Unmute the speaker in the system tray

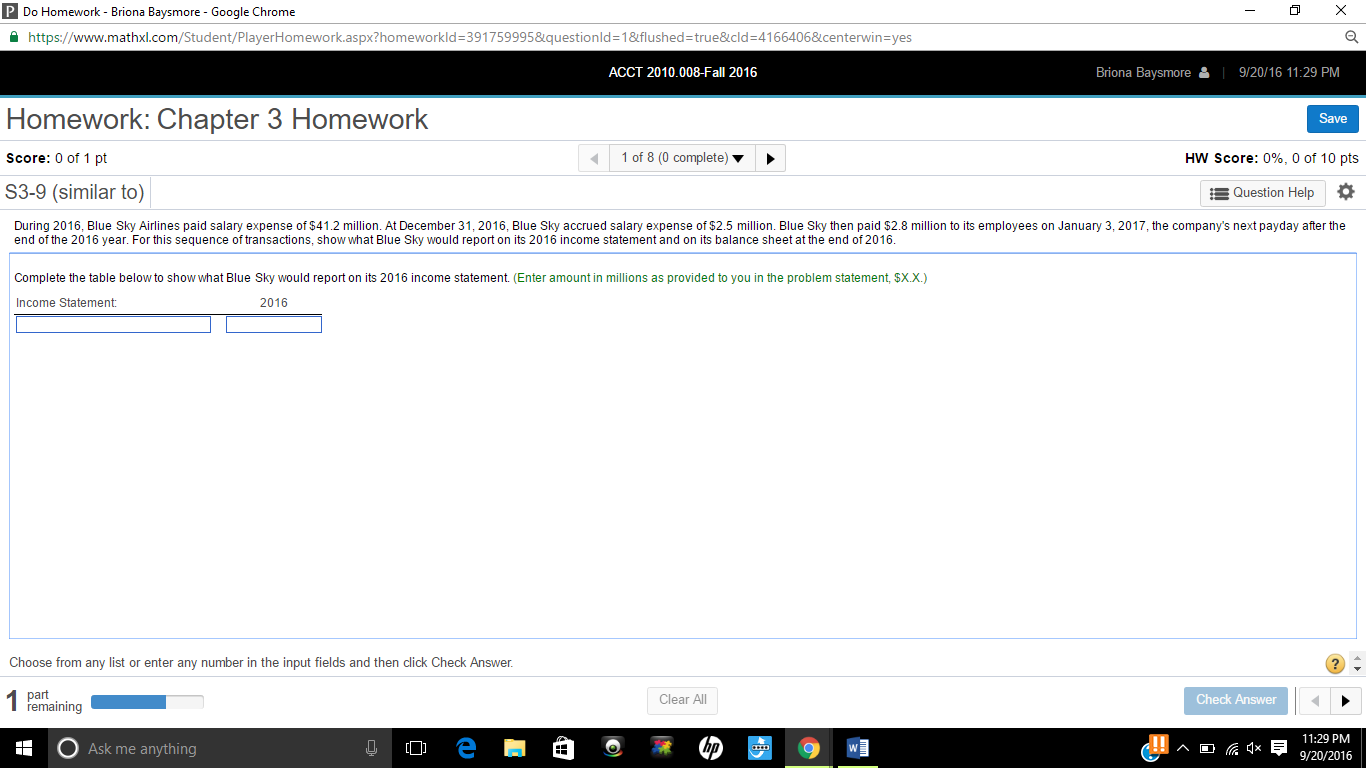pos(1253,747)
